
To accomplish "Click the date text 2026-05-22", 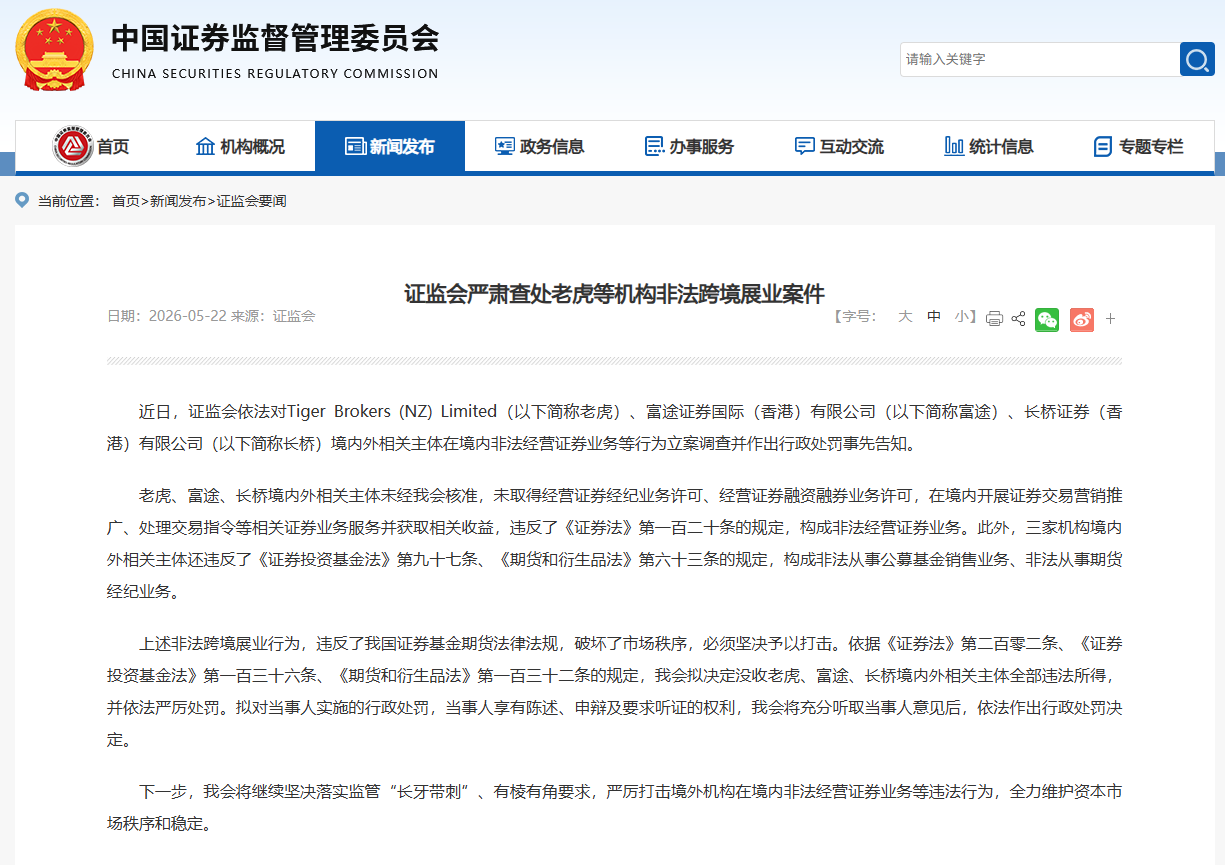I will point(188,316).
